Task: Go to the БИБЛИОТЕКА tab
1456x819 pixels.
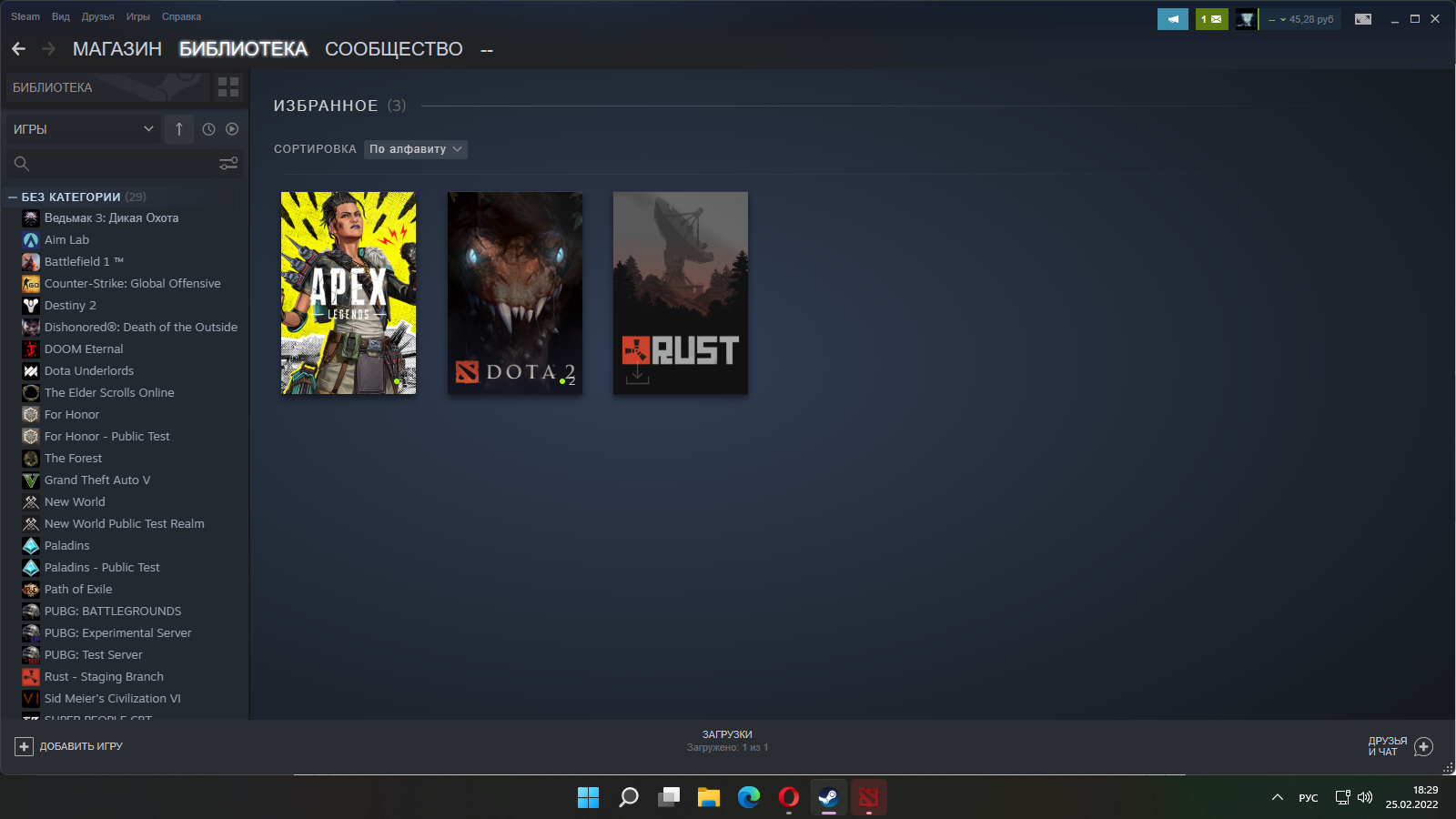Action: pos(243,49)
